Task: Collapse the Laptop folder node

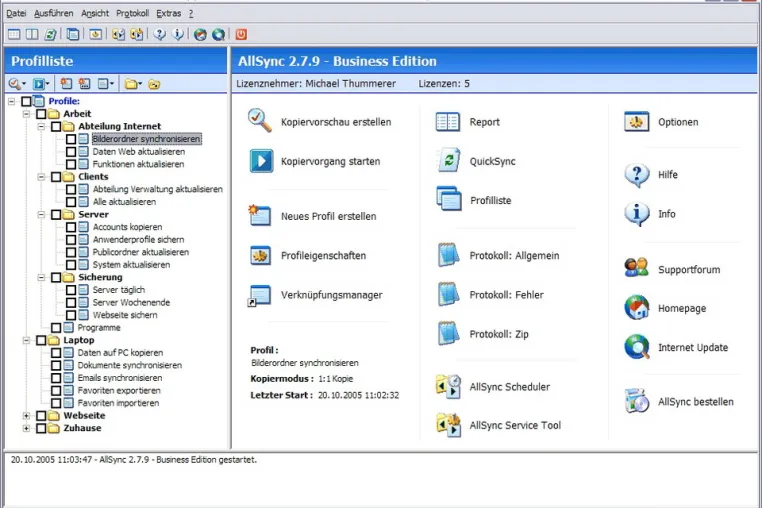Action: (26, 340)
